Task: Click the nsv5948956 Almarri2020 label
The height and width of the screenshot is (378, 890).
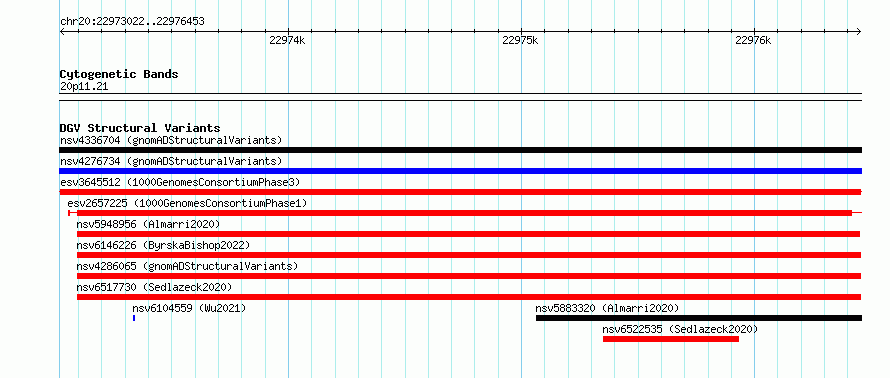Action: tap(148, 224)
